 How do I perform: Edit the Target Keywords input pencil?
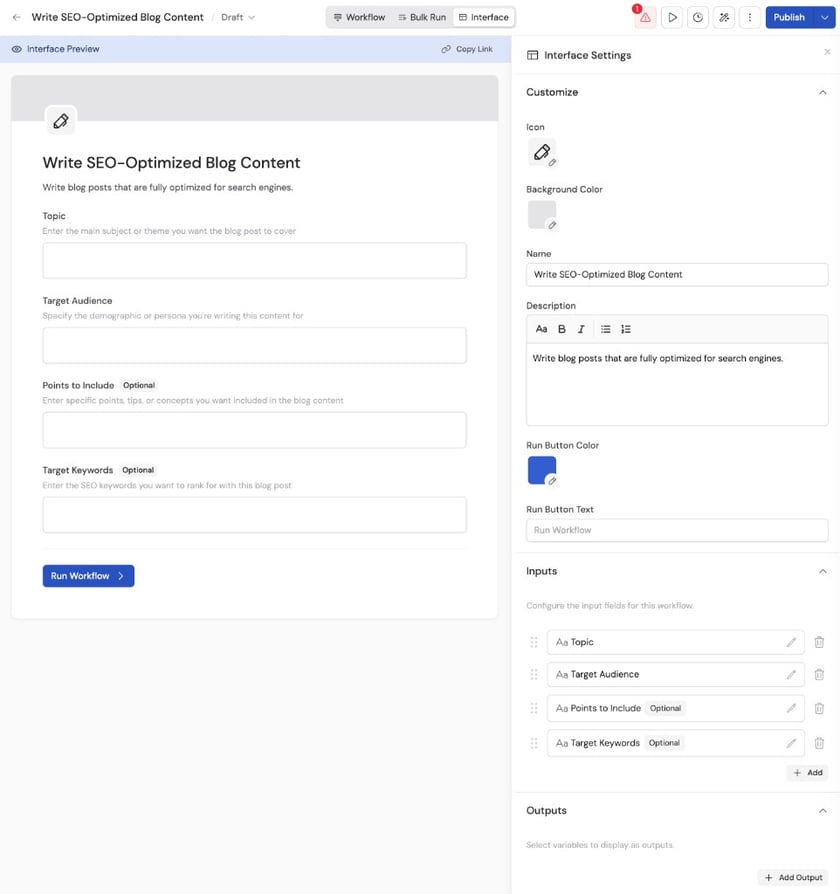[x=791, y=743]
